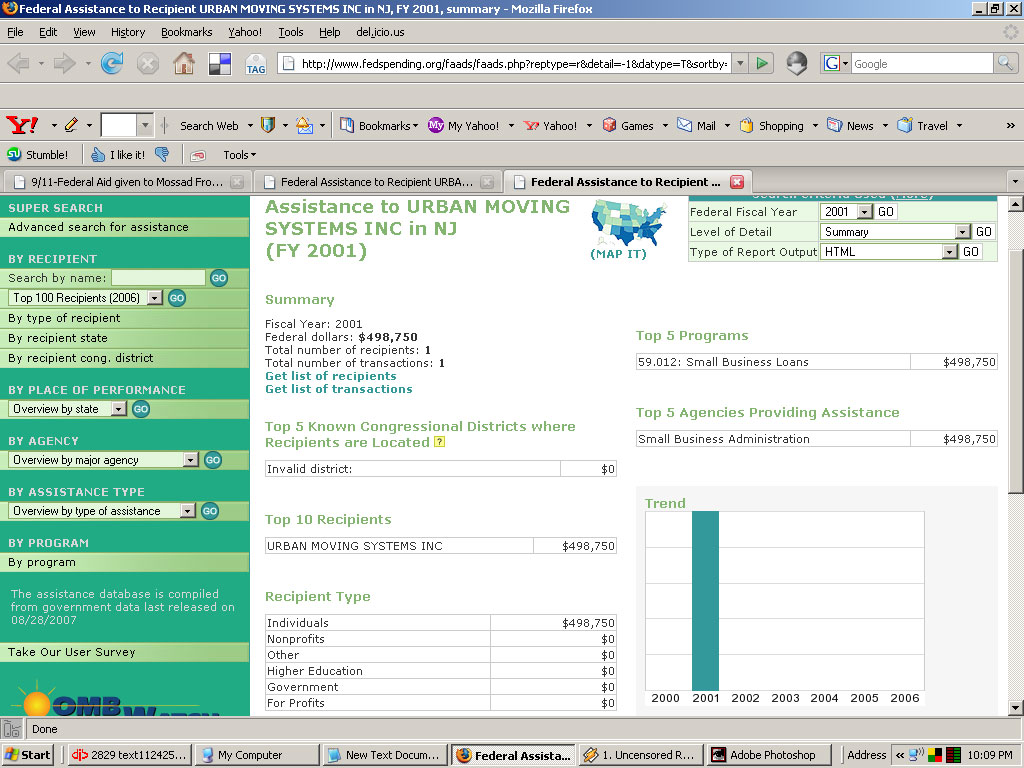Click the Yahoo! toolbar logo
The height and width of the screenshot is (768, 1024).
click(22, 125)
